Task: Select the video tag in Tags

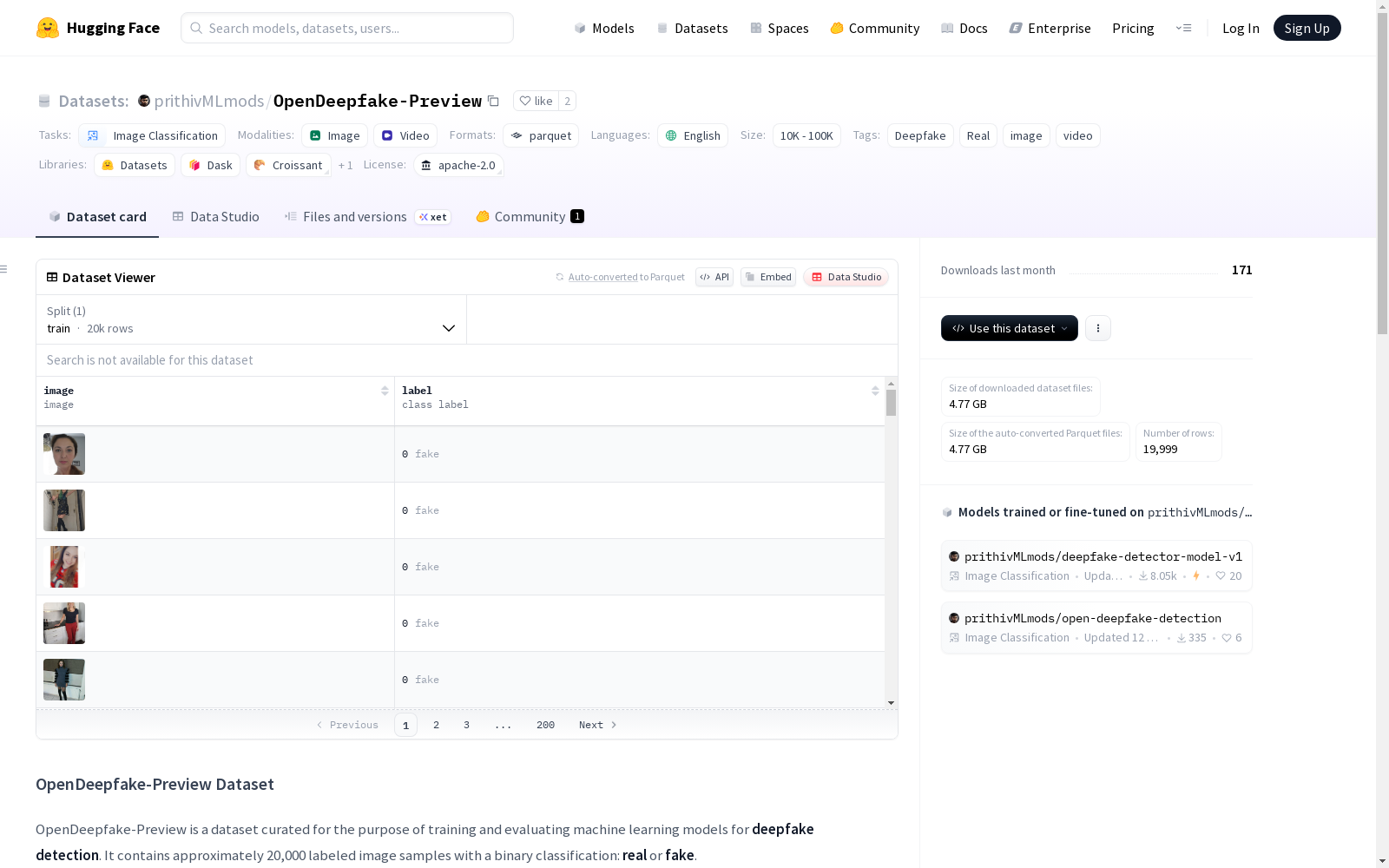Action: [1078, 135]
